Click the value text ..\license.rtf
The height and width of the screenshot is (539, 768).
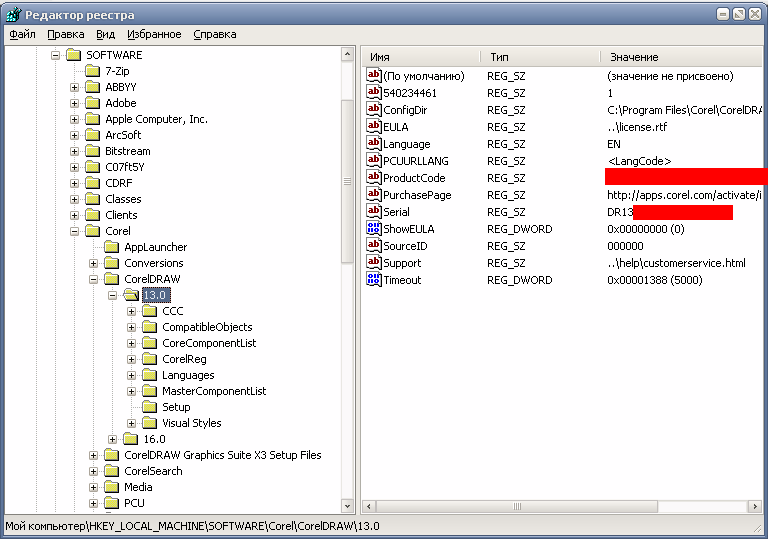[x=637, y=127]
